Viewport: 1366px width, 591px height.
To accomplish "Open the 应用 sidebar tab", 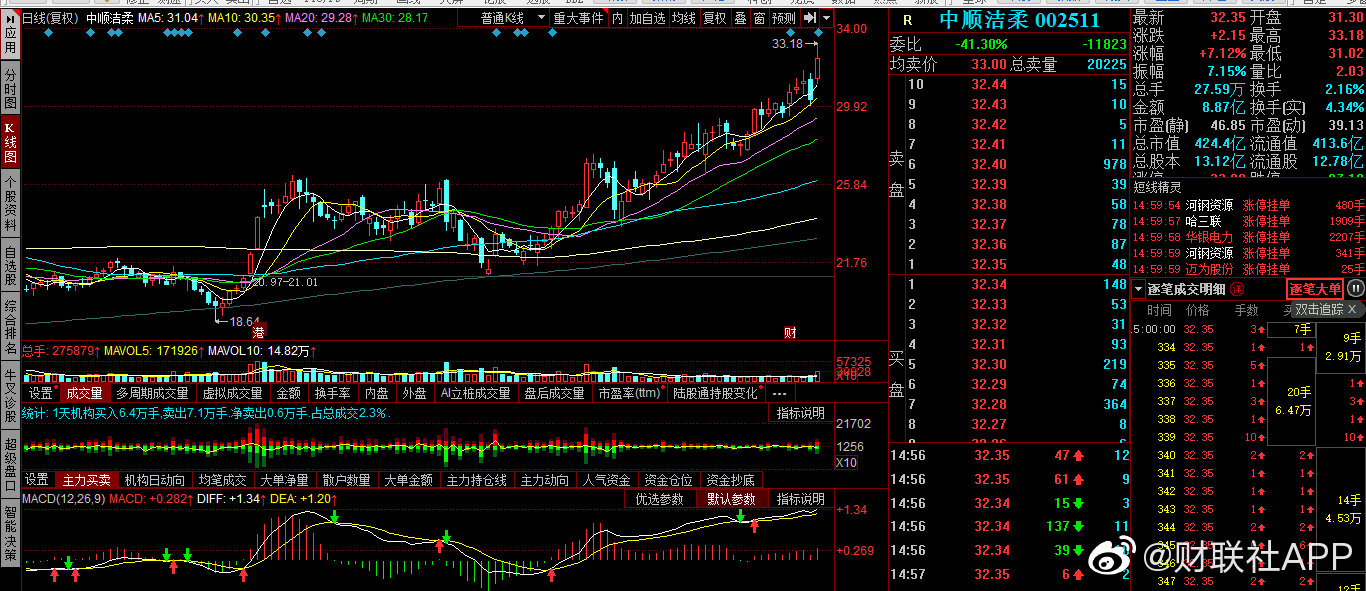I will [10, 33].
